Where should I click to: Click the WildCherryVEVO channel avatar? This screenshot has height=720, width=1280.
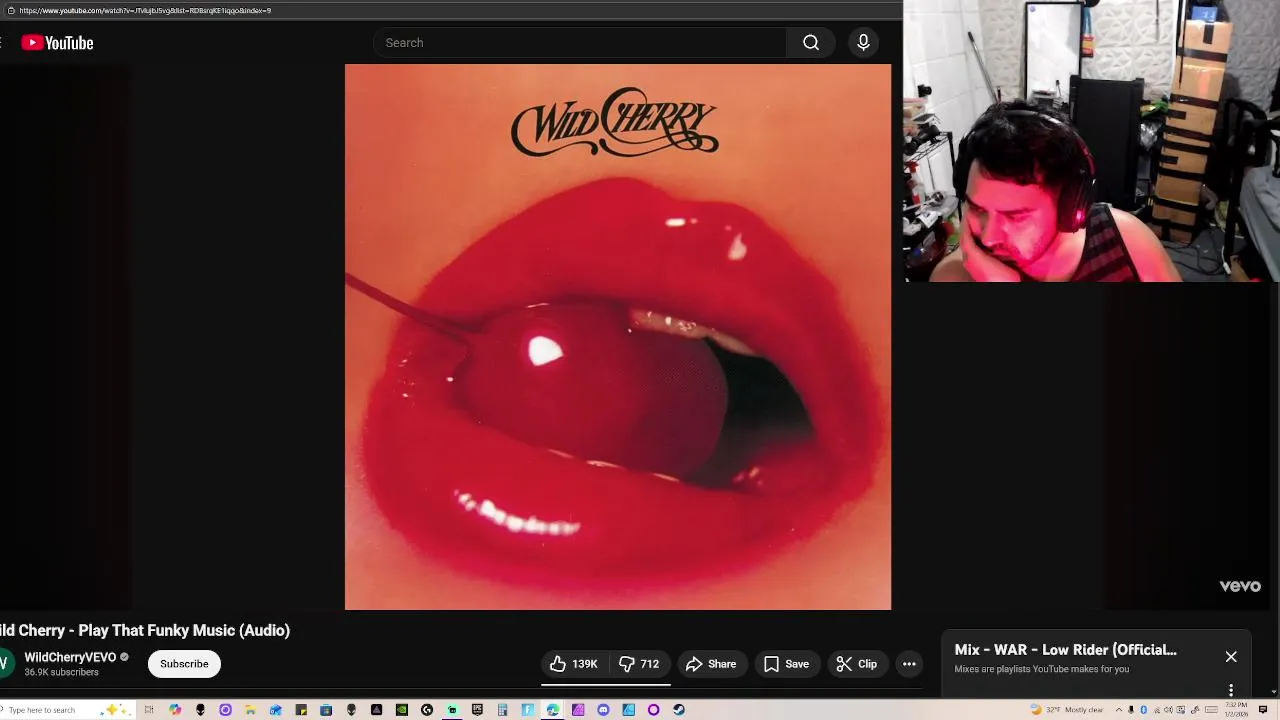point(6,664)
